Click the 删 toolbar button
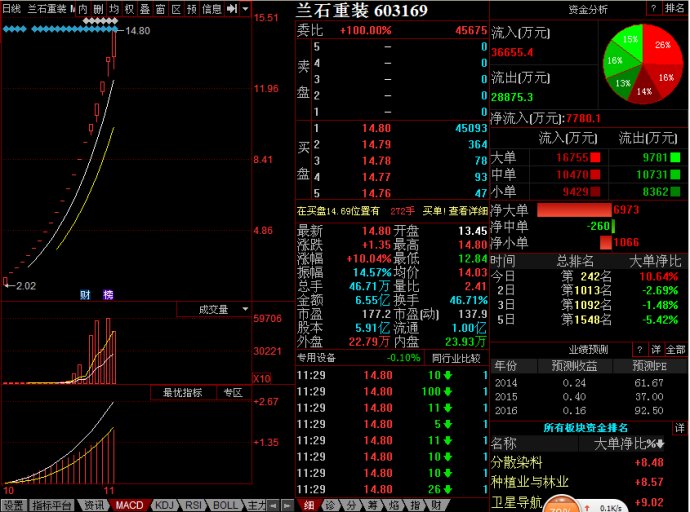Screen dimensions: 690x512 click(x=99, y=9)
